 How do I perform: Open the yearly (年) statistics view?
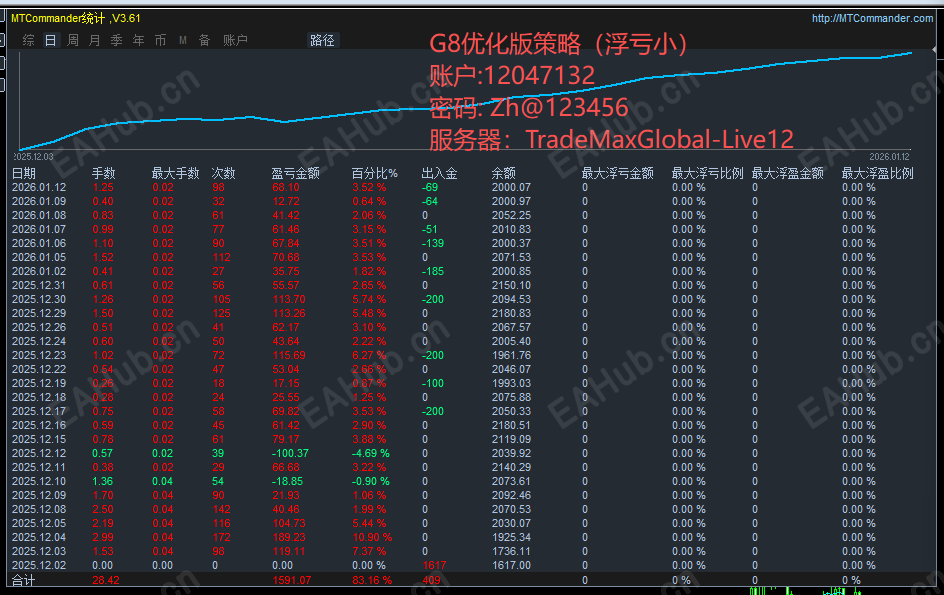point(138,40)
